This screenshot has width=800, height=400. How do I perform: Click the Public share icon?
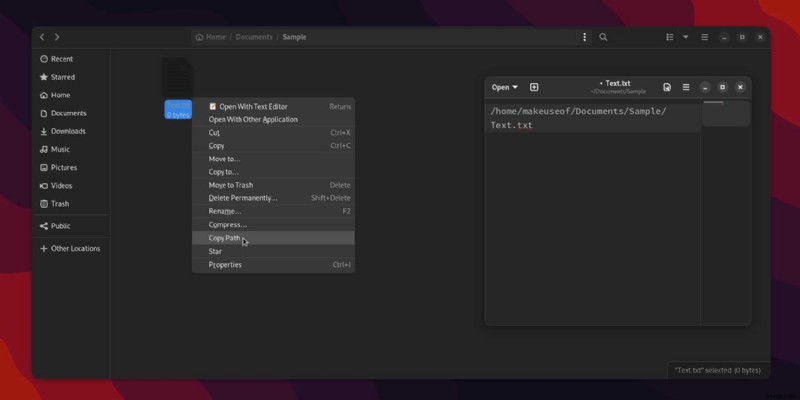coord(44,226)
